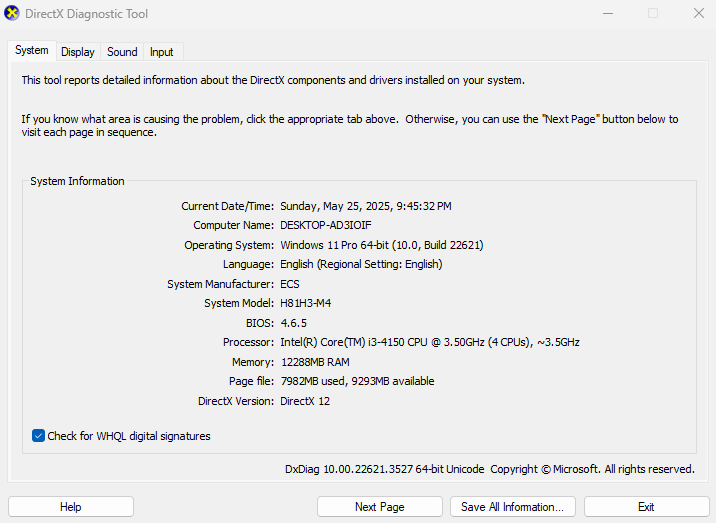Select the English (Regional Setting: English) value
716x523 pixels.
tap(361, 264)
